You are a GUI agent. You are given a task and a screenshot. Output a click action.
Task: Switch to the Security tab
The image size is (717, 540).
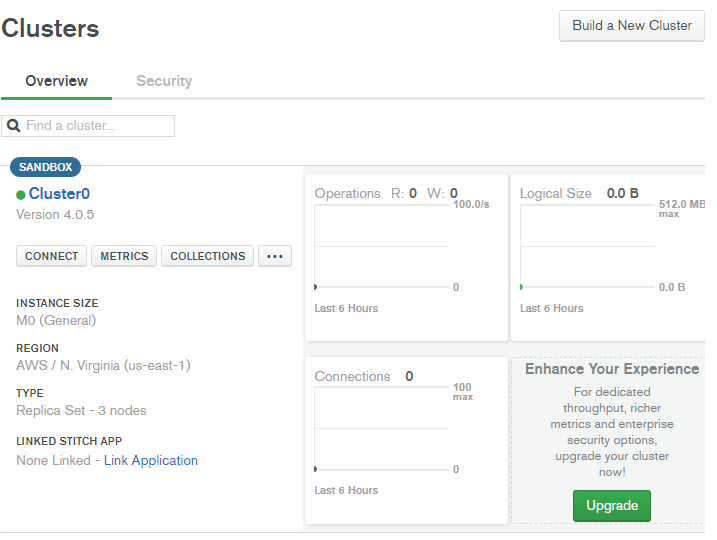164,81
